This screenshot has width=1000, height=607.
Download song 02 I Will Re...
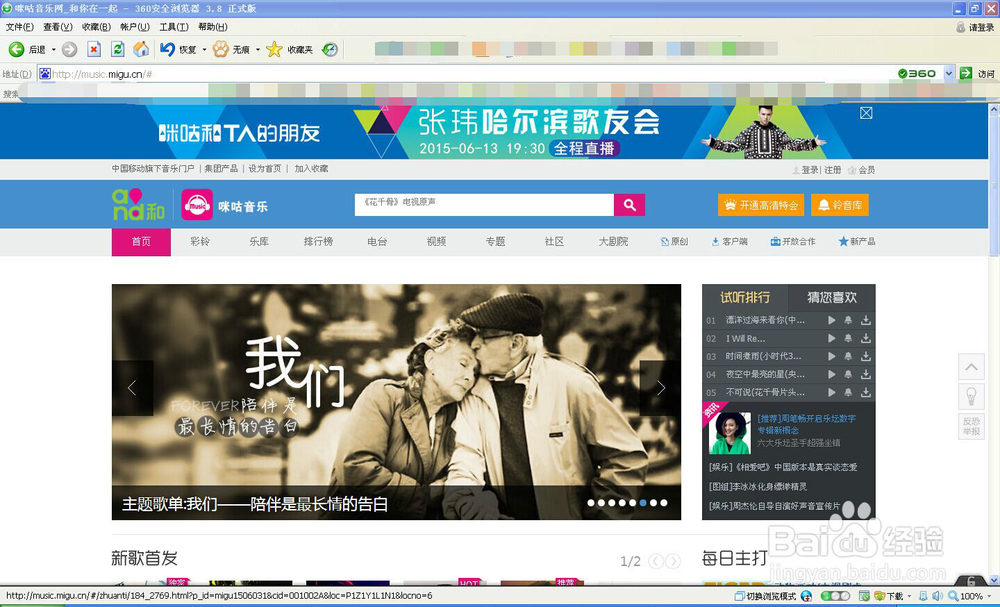(x=865, y=338)
